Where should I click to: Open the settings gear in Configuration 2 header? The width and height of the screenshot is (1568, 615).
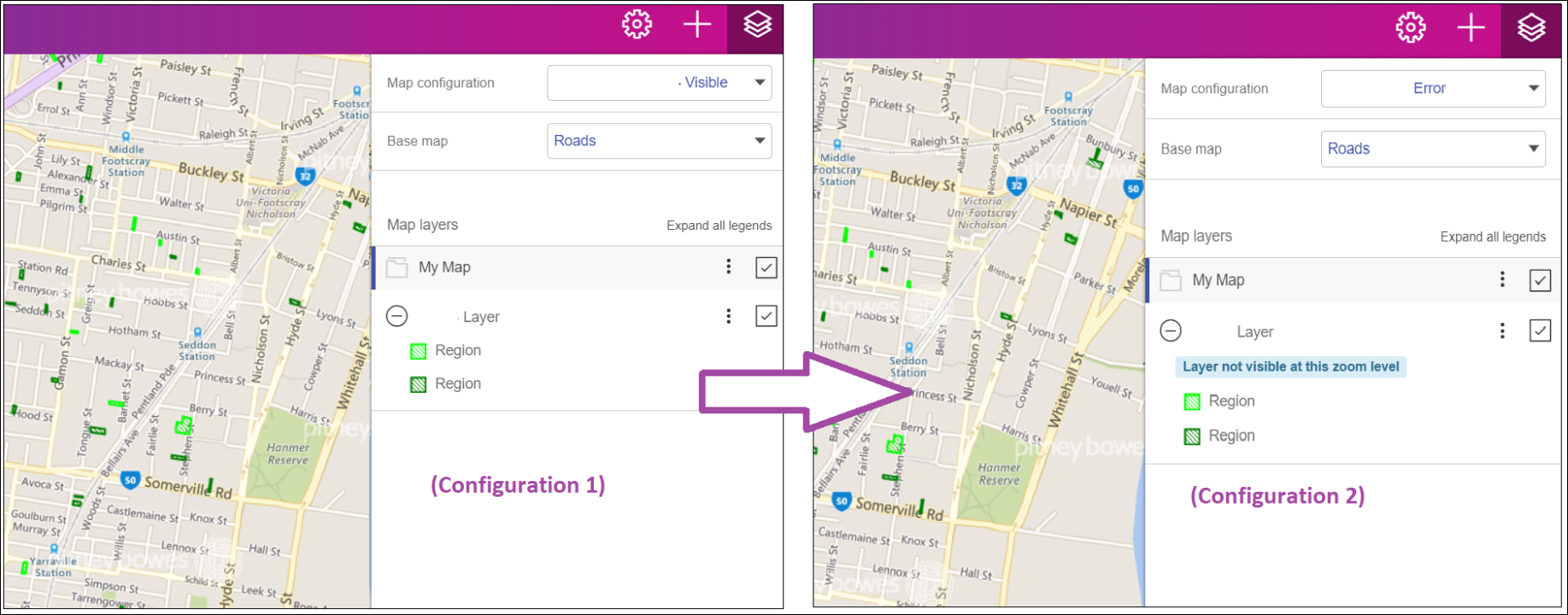(1410, 28)
